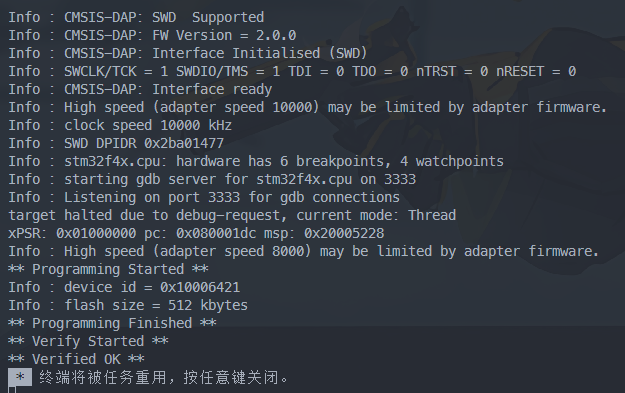Click the 'Verify Started' output line
This screenshot has width=625, height=393.
coord(88,341)
